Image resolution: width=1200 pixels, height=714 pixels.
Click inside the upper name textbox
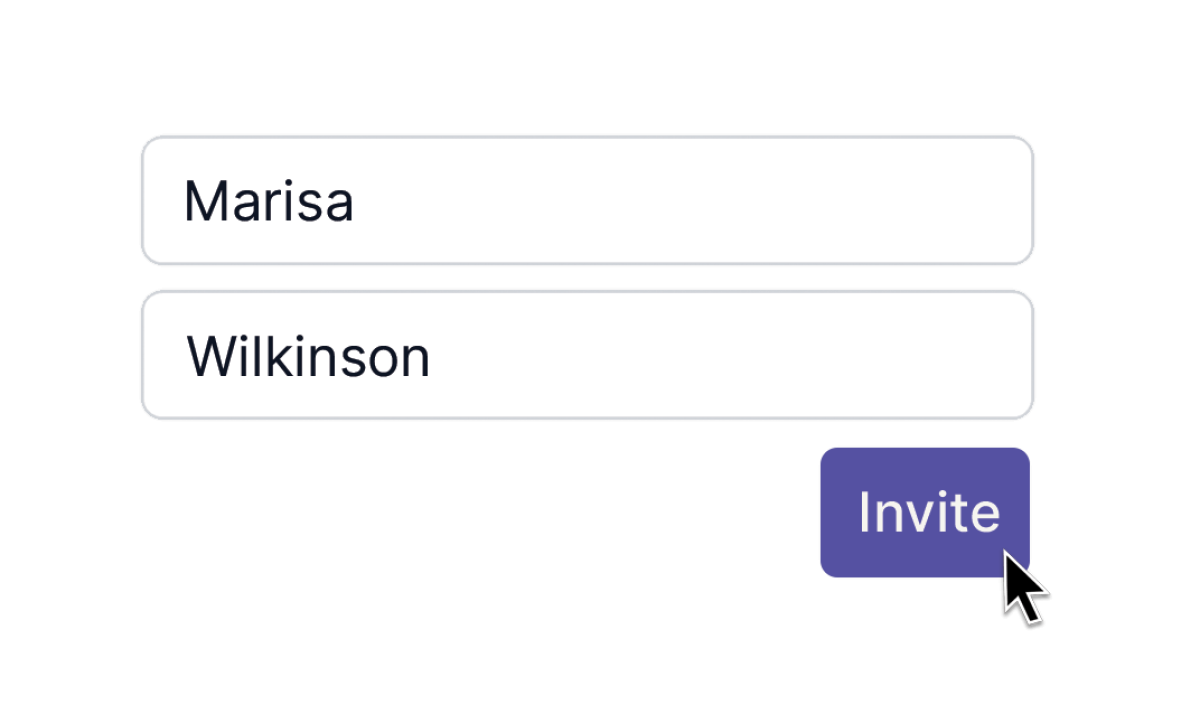[x=587, y=201]
